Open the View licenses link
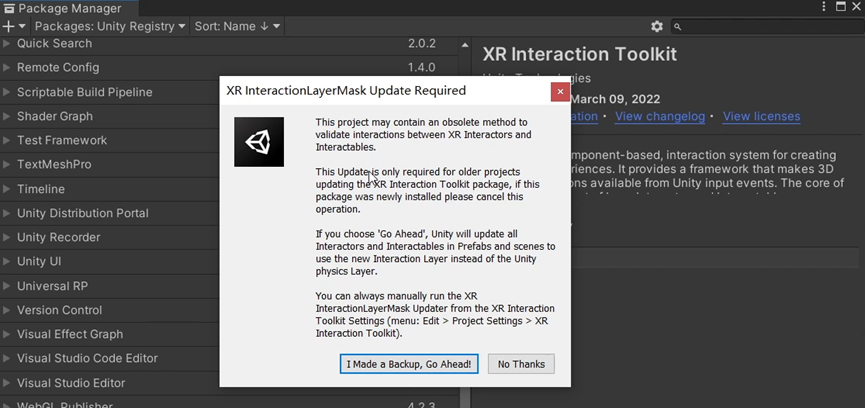The image size is (865, 408). coord(761,116)
